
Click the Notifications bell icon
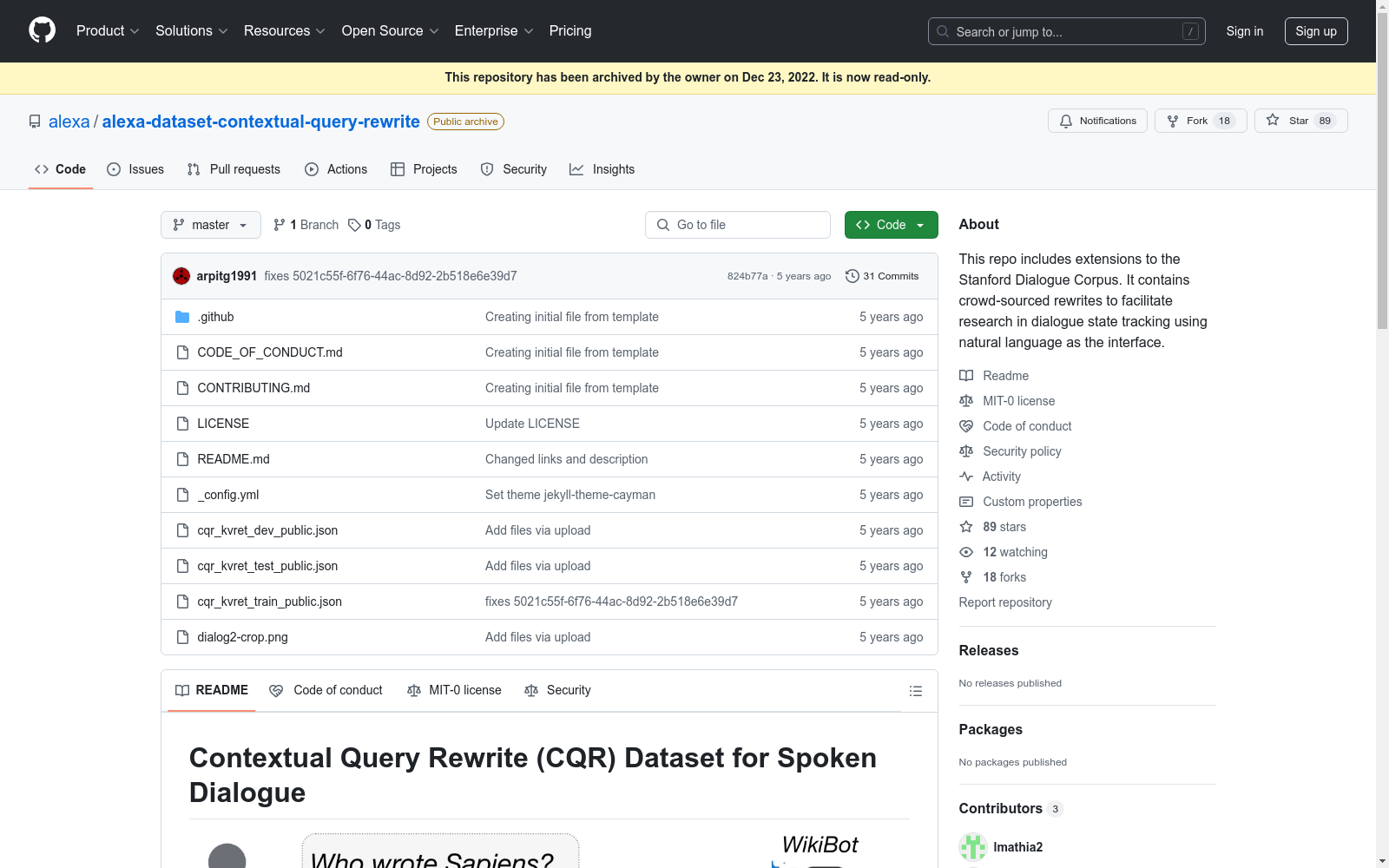pos(1066,121)
